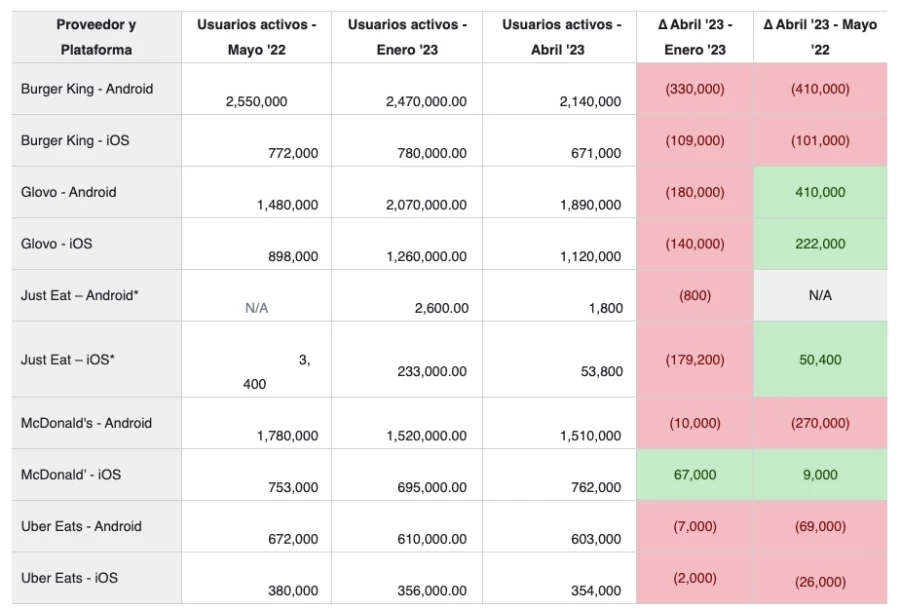Click the cell showing 671,000
This screenshot has height=609, width=900.
(x=560, y=141)
